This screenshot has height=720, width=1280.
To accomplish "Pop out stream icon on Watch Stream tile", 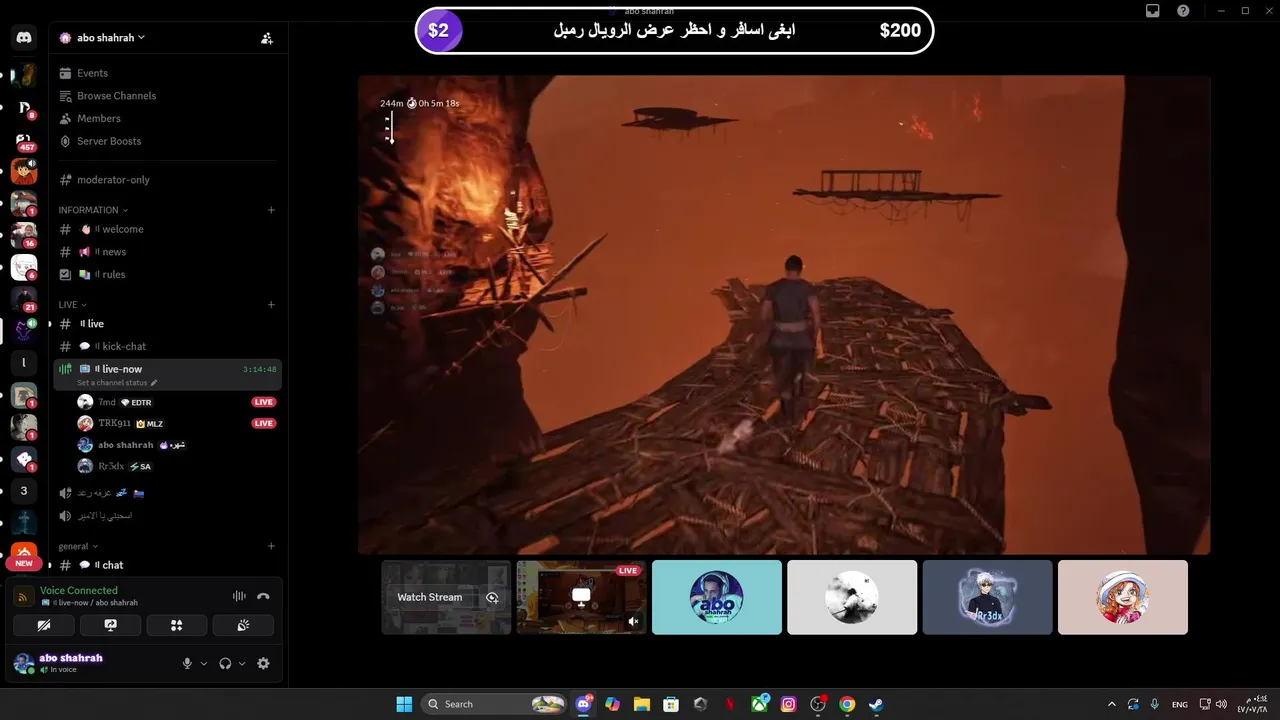I will [x=492, y=597].
